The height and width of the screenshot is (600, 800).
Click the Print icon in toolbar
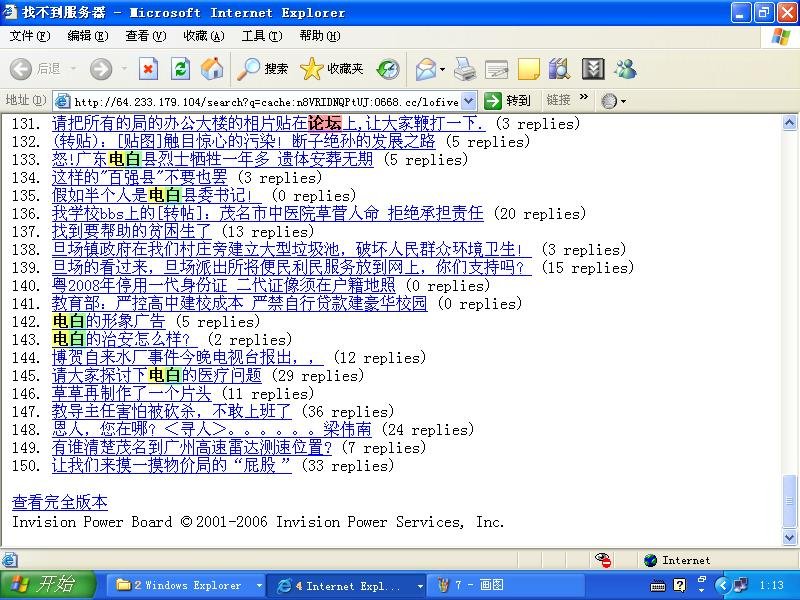tap(464, 69)
